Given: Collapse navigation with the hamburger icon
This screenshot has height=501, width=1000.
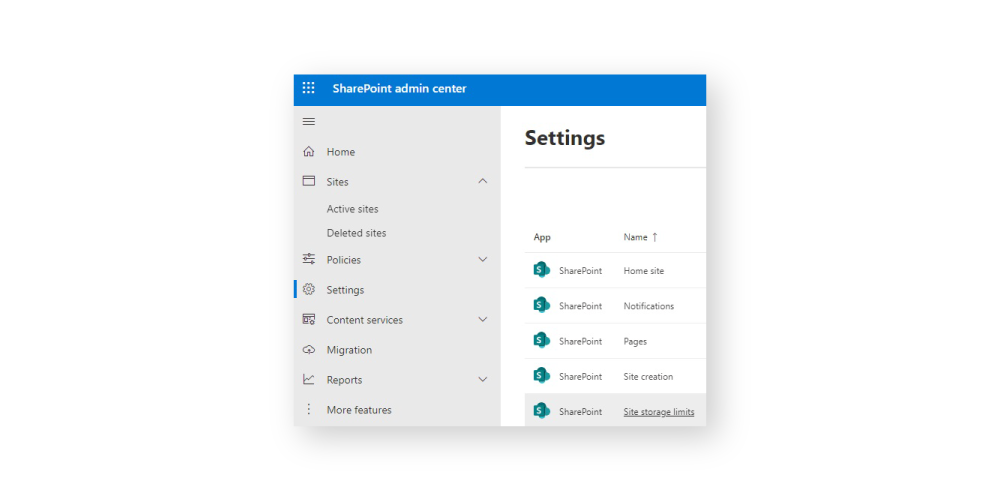Looking at the screenshot, I should (x=308, y=122).
